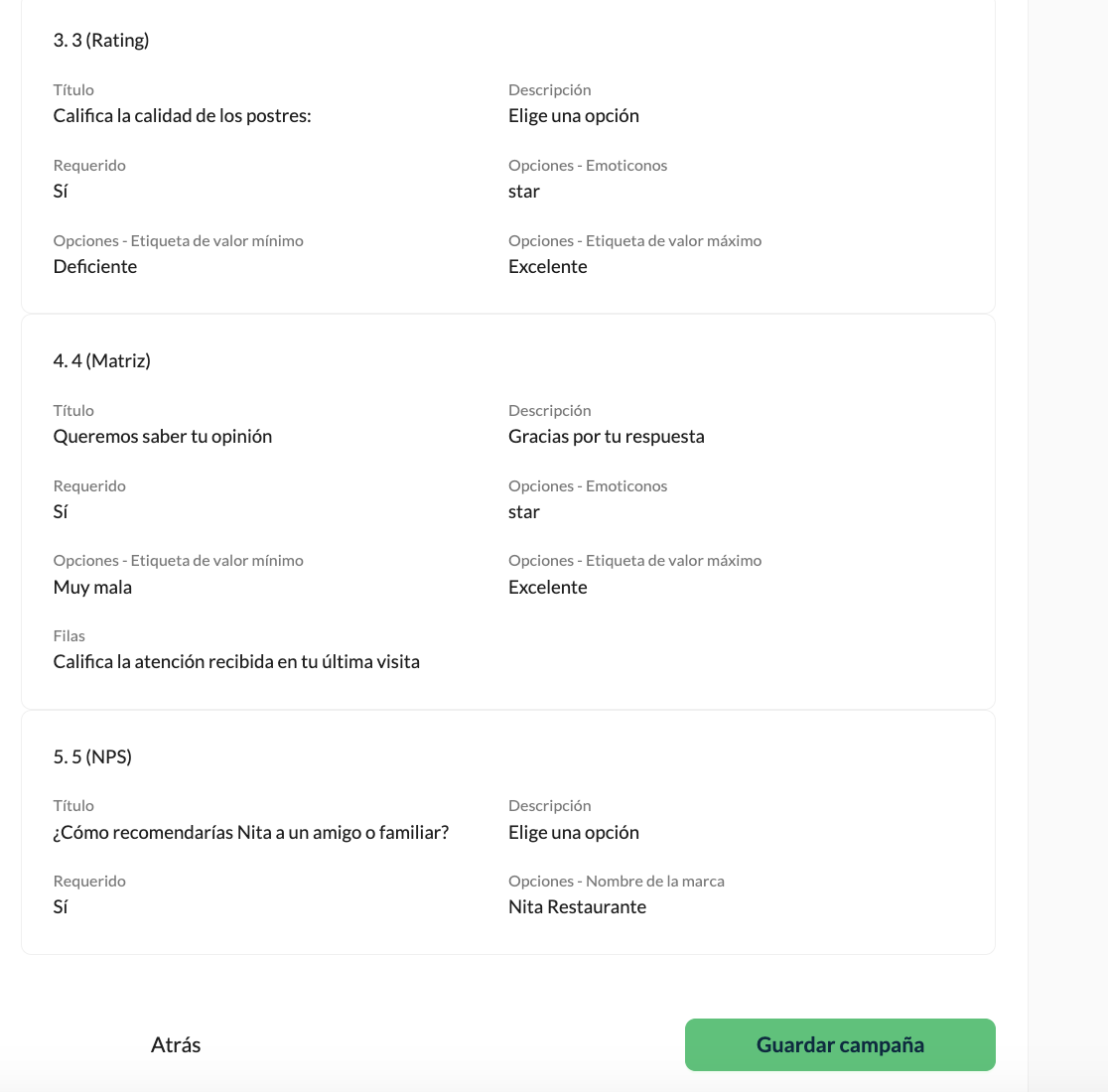Click the Excelente maximum value in Matriz card

548,587
